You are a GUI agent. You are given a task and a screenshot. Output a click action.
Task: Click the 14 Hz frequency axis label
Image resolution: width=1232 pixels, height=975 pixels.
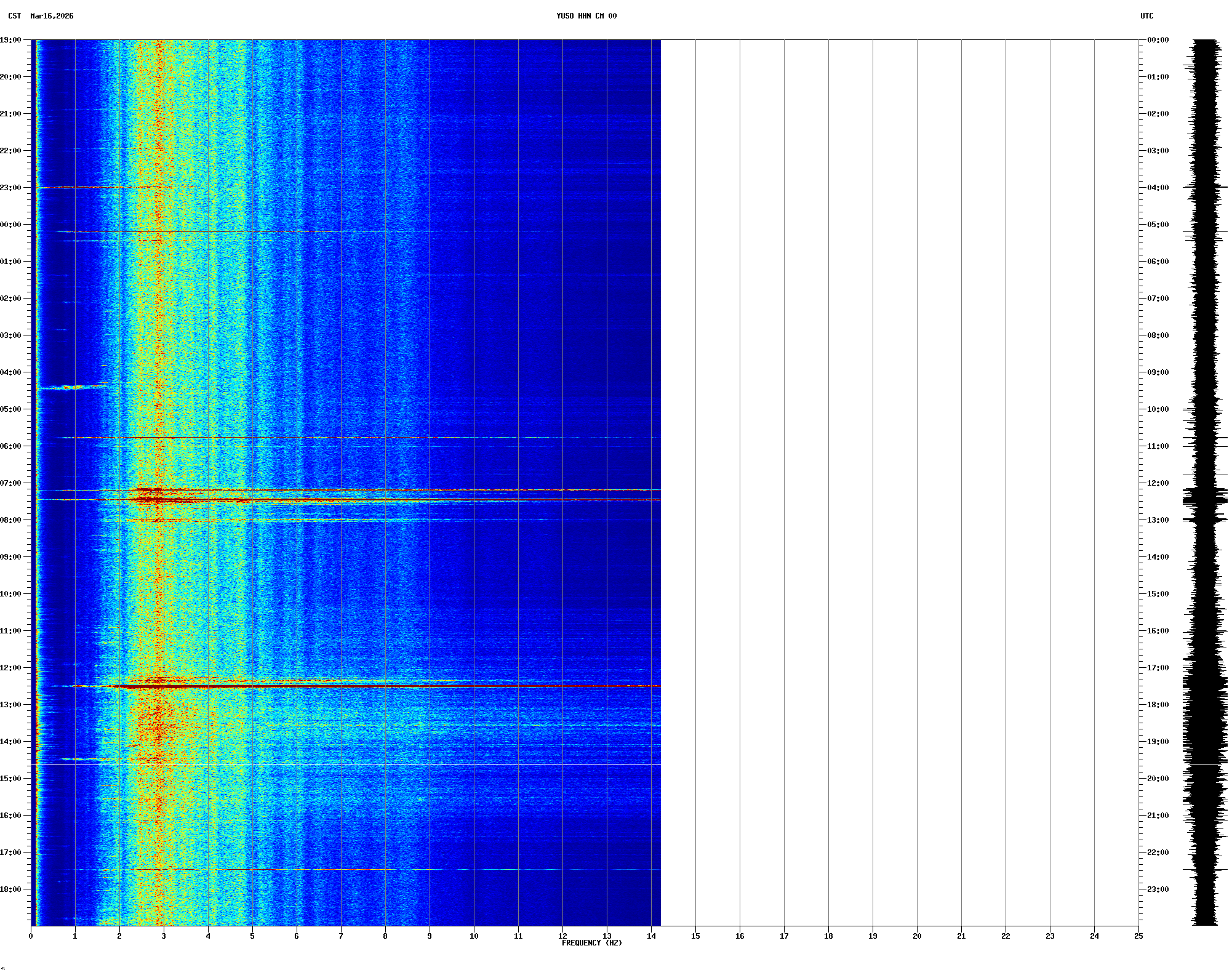tap(651, 936)
